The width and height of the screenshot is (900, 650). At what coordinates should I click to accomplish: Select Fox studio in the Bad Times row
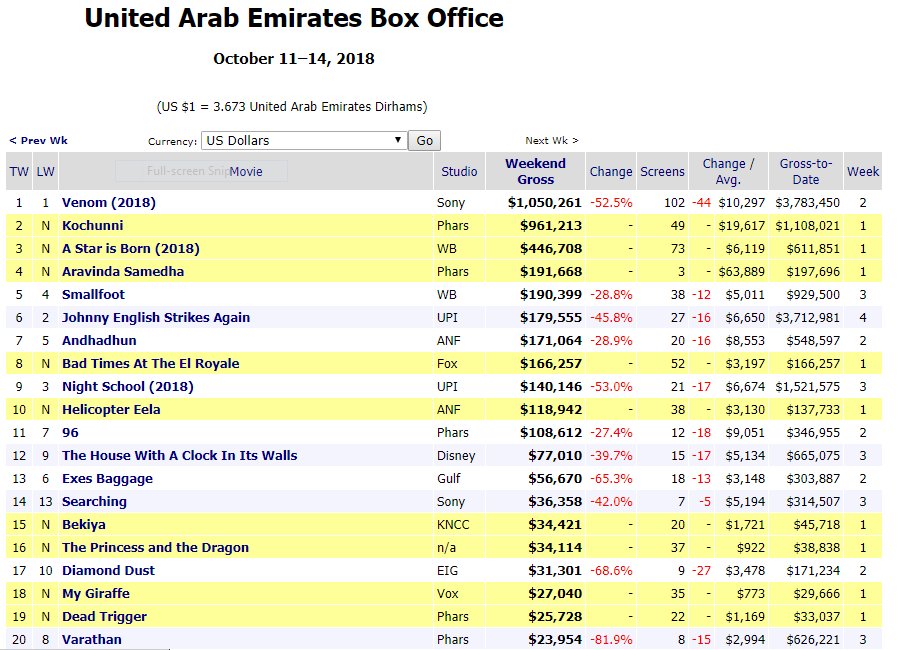tap(447, 363)
